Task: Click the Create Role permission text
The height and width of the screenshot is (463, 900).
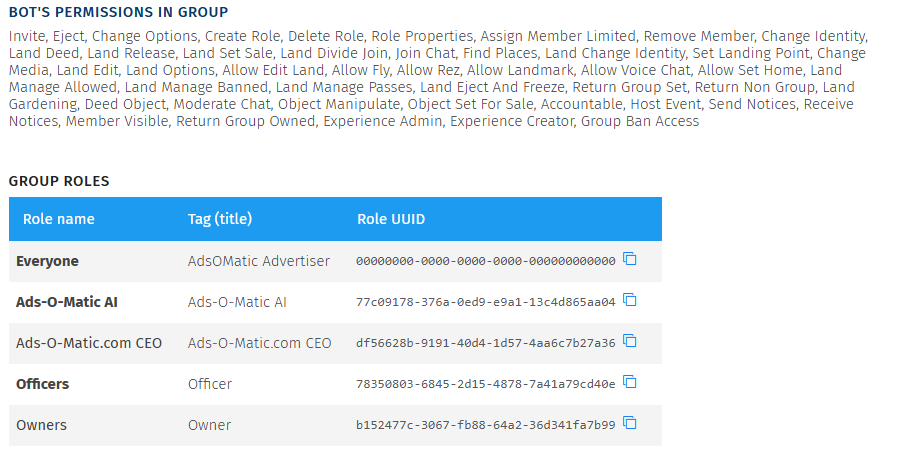Action: (x=243, y=36)
